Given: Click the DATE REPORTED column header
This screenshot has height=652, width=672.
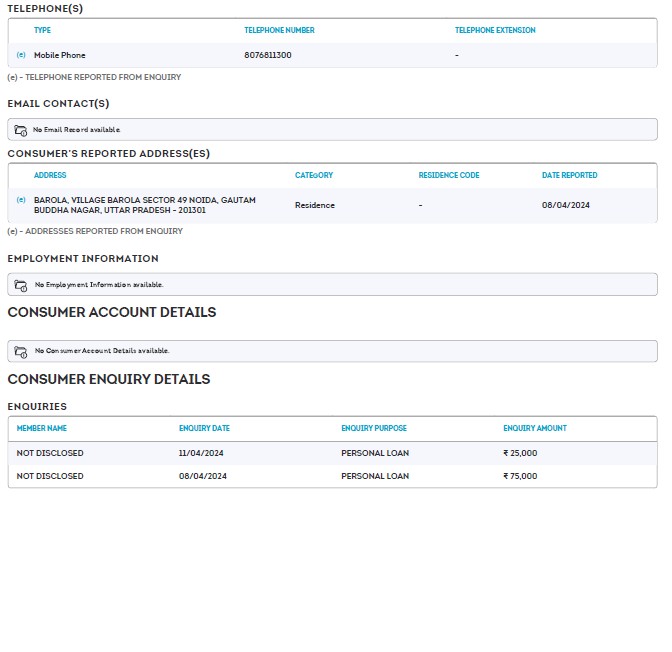Looking at the screenshot, I should click(x=570, y=175).
